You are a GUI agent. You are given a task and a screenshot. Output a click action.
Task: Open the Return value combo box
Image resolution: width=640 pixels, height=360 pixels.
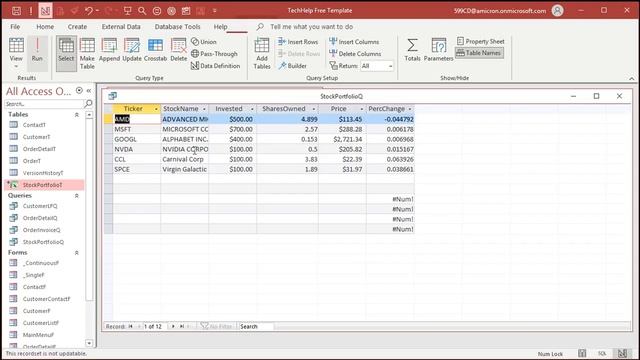coord(377,66)
